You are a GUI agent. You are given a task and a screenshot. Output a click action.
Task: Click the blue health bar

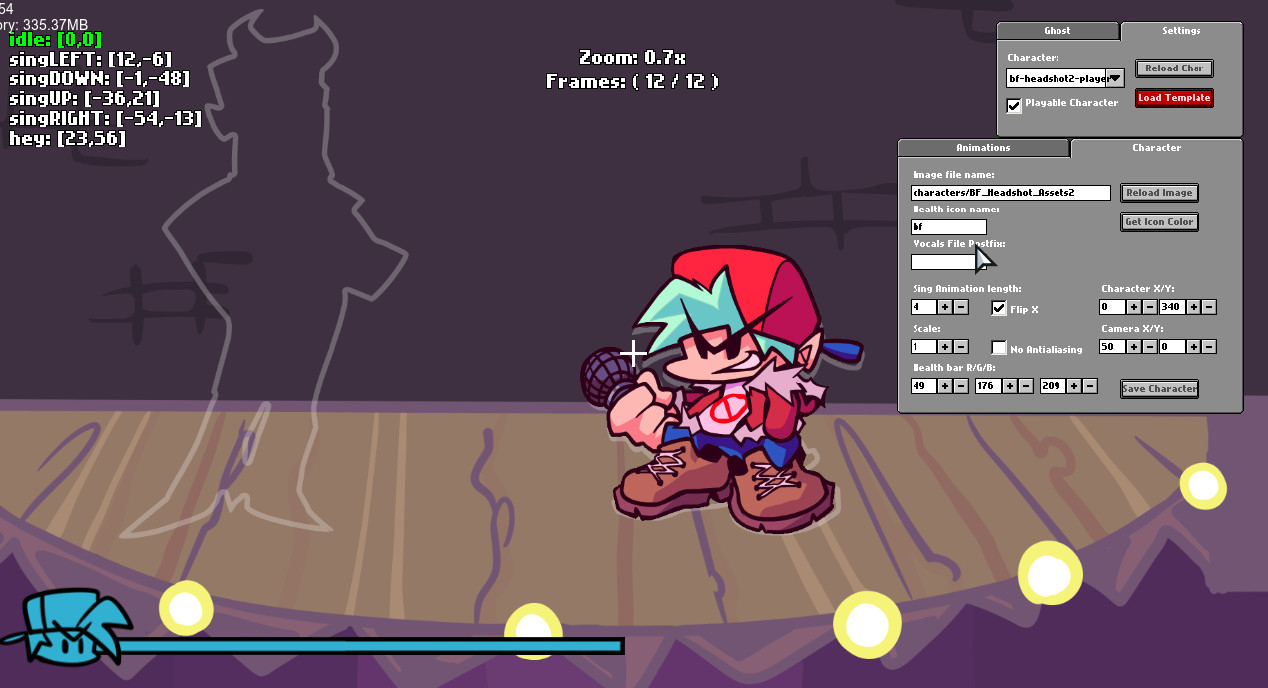coord(370,646)
